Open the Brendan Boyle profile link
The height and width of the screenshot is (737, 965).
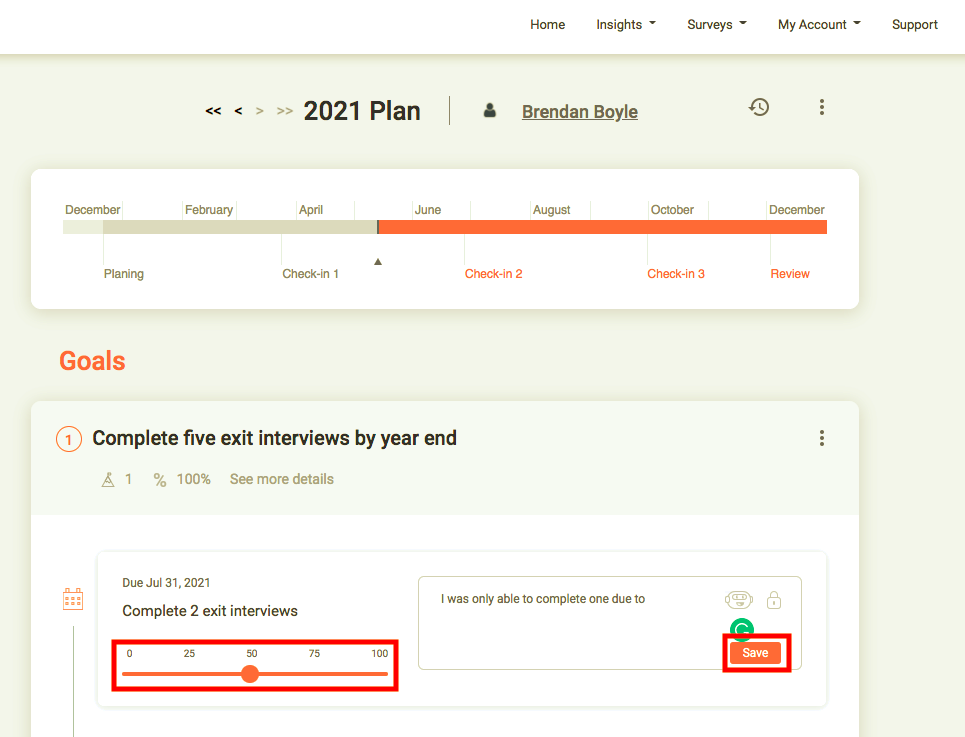[x=579, y=112]
